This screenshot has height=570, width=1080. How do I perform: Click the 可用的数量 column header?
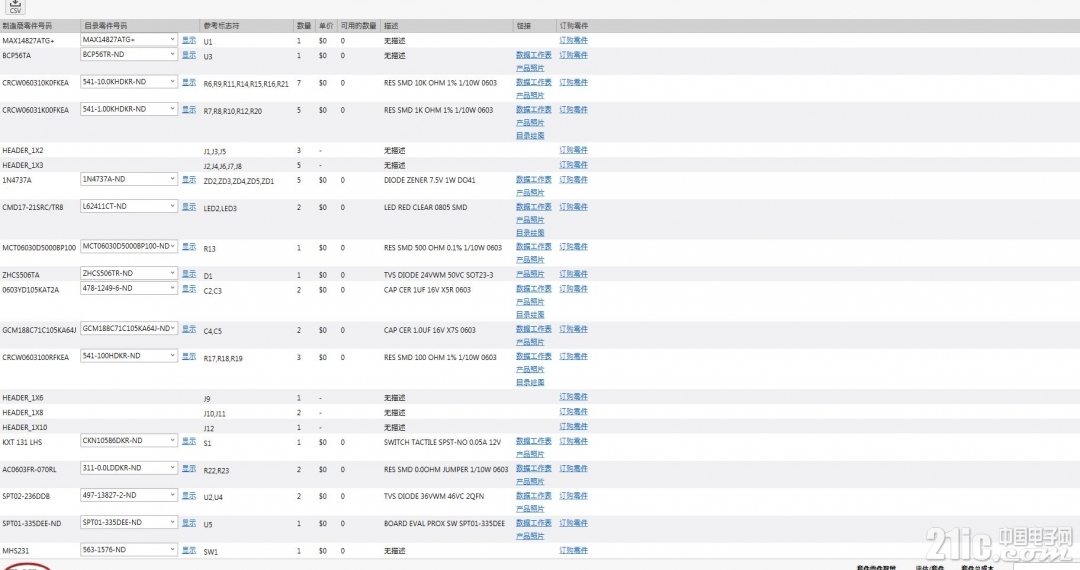(358, 25)
